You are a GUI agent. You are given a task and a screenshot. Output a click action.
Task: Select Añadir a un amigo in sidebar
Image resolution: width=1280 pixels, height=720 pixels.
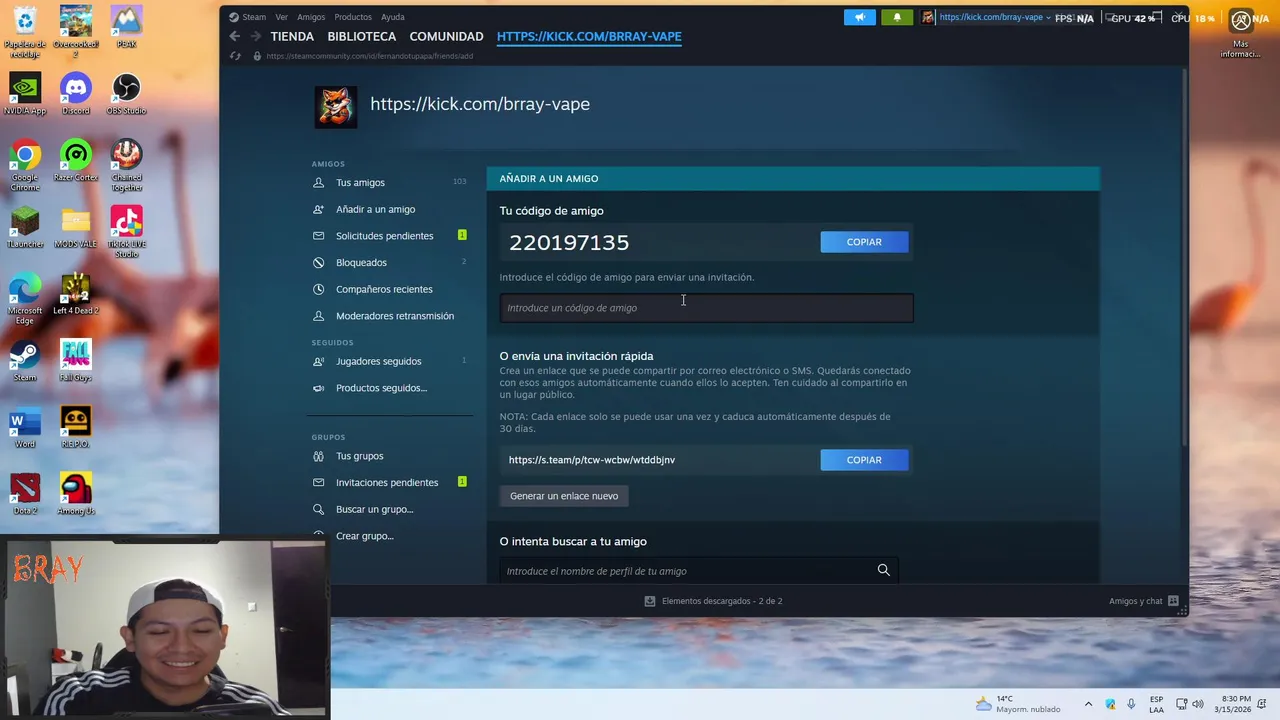point(375,209)
